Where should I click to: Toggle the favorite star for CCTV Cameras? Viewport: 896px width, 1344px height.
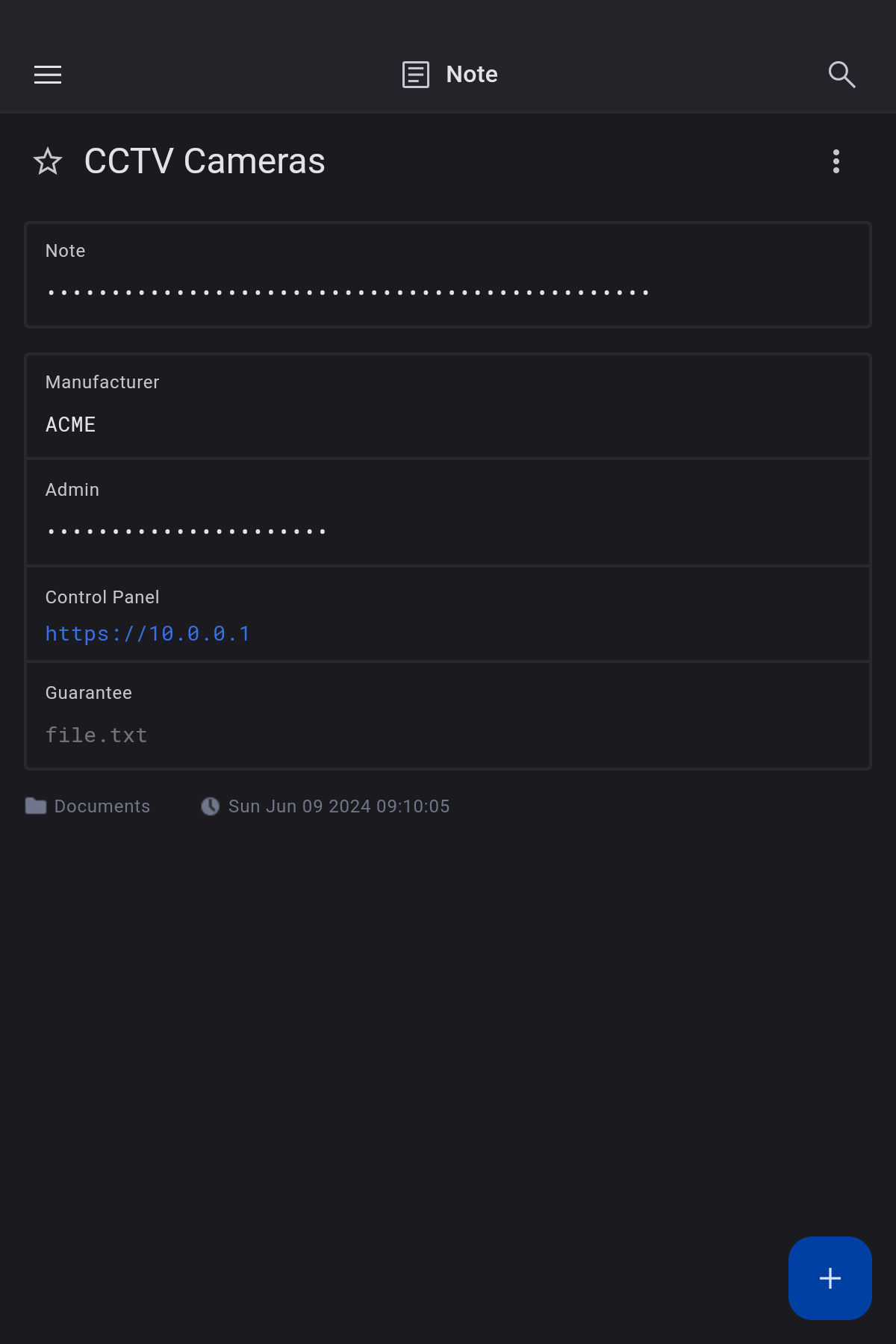pyautogui.click(x=48, y=161)
